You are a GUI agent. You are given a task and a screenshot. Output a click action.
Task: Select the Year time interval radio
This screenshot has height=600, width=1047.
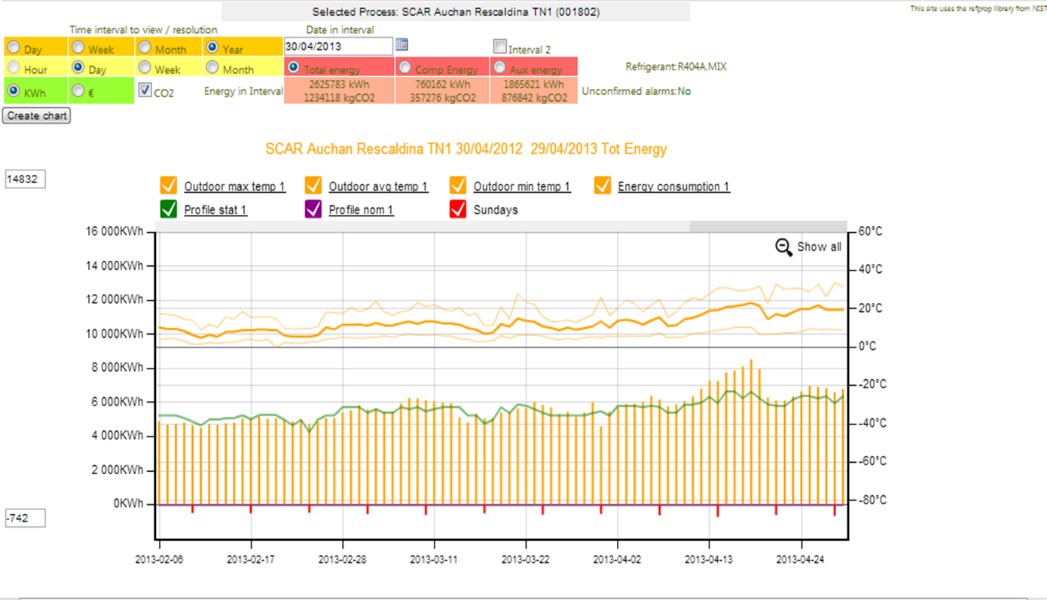pyautogui.click(x=212, y=47)
